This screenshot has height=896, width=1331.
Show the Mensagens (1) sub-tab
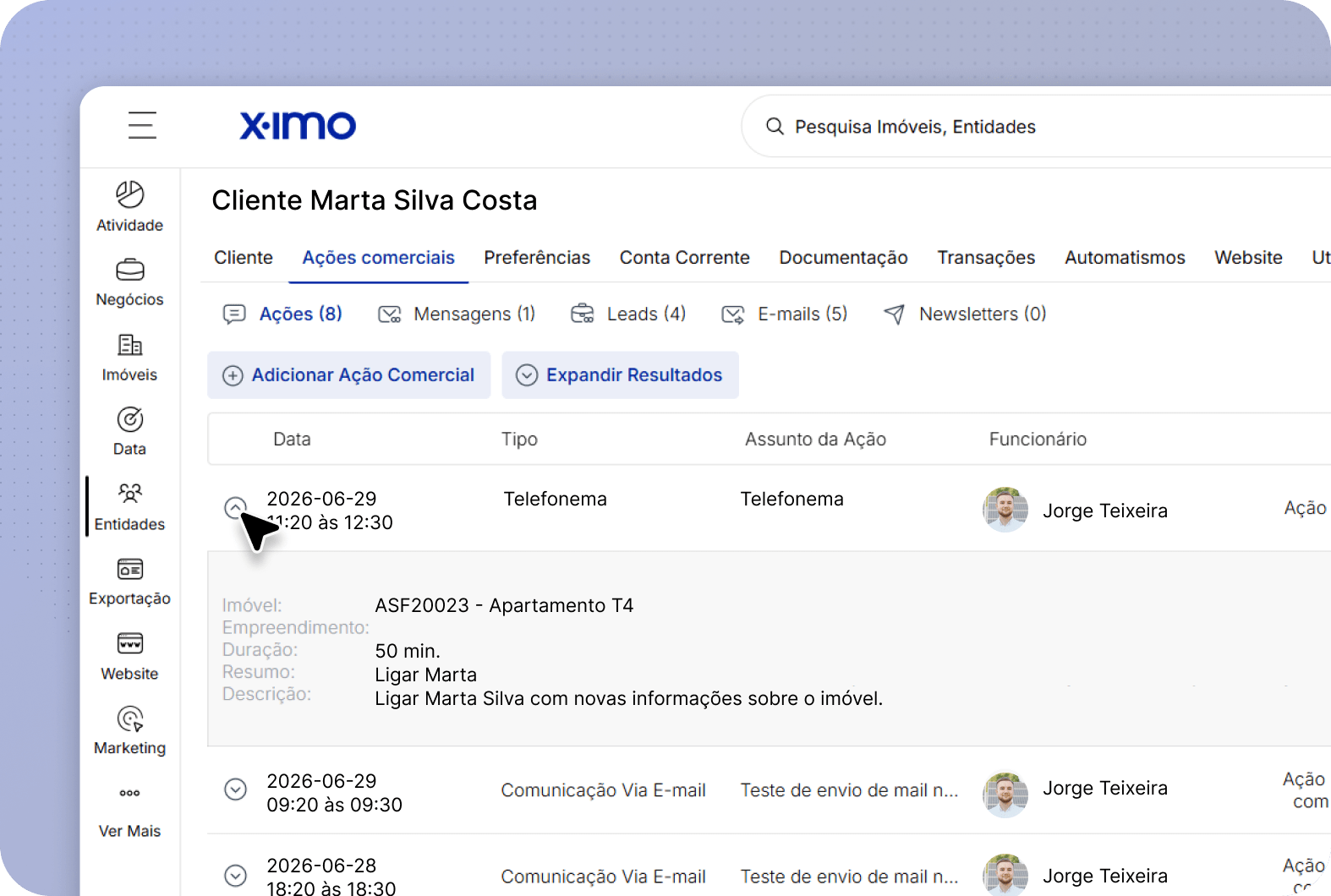point(457,314)
